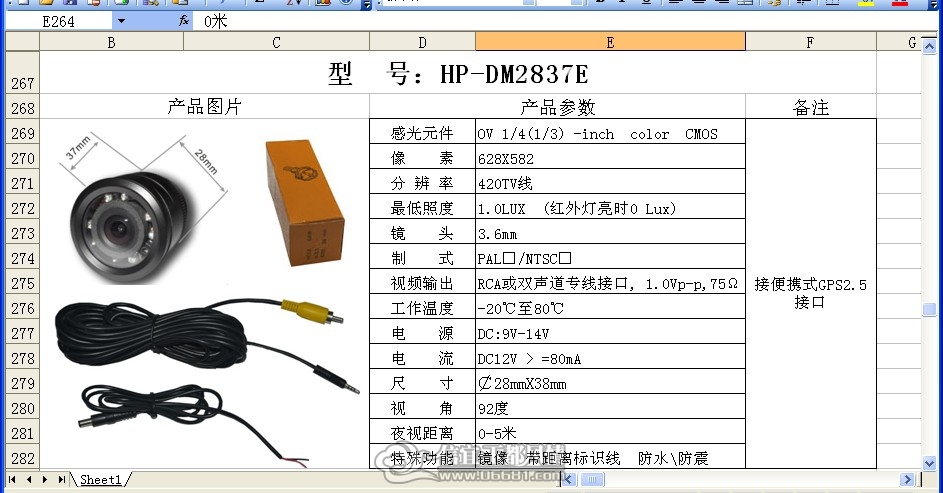Click the PAL□/NTSC□ format cell
Screen dimensions: 943x493
[610, 257]
